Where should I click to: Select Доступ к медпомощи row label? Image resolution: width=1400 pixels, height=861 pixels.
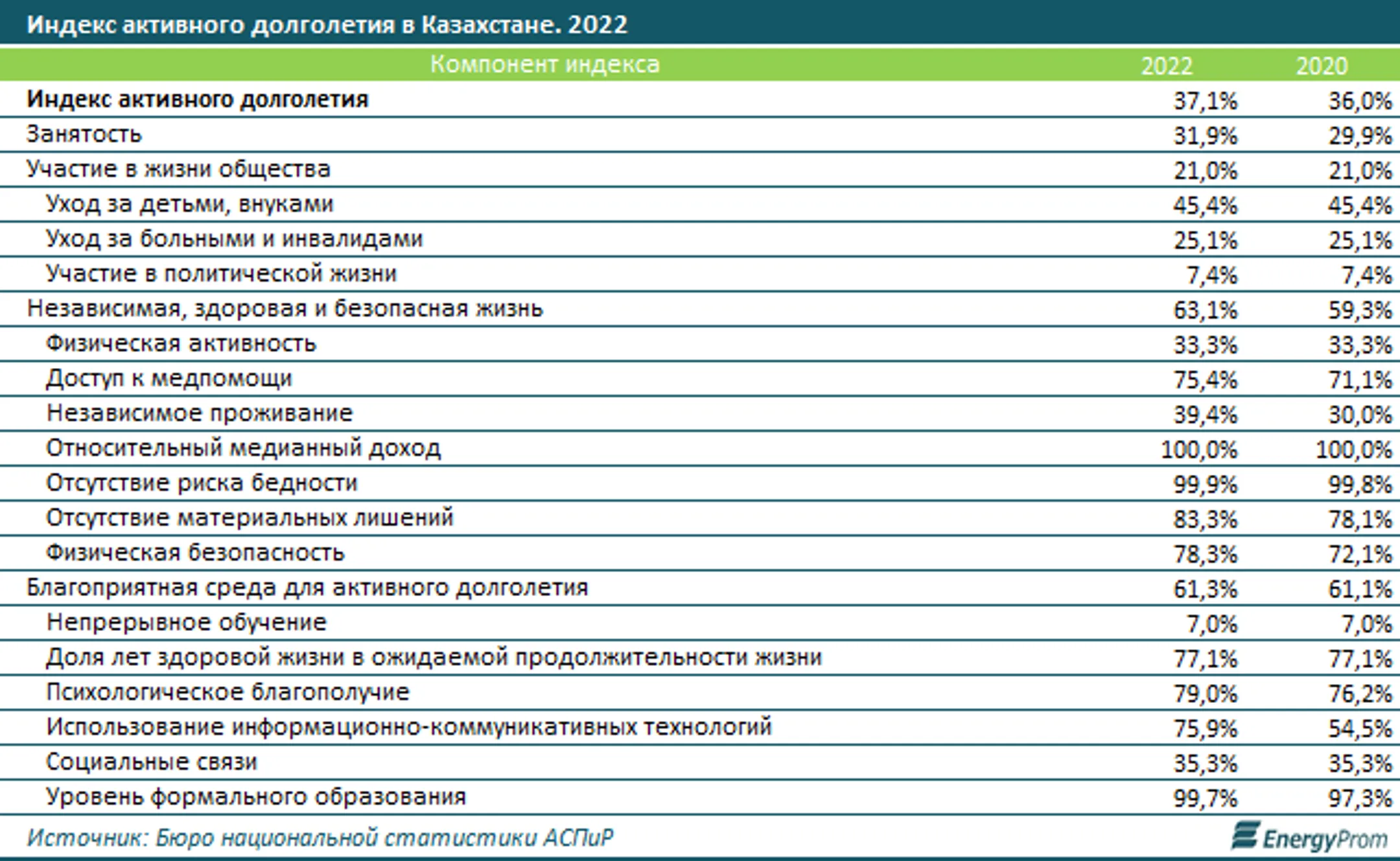[169, 379]
